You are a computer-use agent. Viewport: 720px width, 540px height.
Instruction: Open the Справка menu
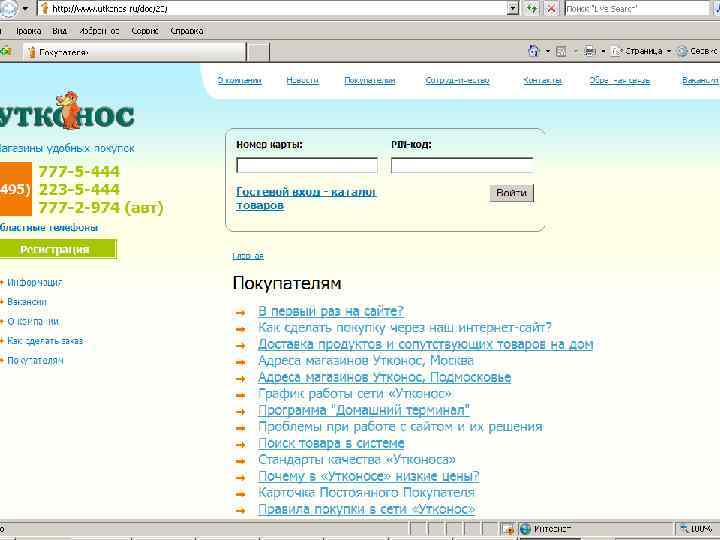click(187, 31)
